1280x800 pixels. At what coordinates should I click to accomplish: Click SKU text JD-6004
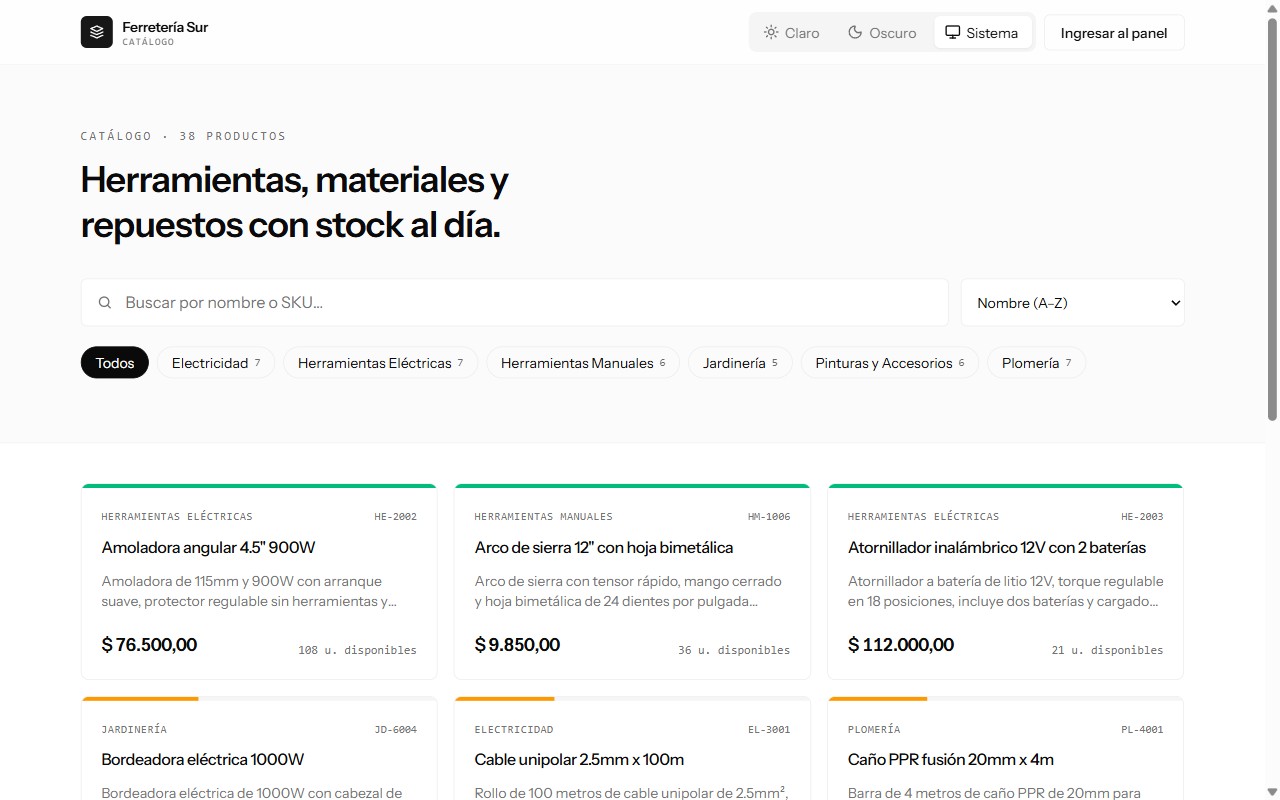[395, 729]
